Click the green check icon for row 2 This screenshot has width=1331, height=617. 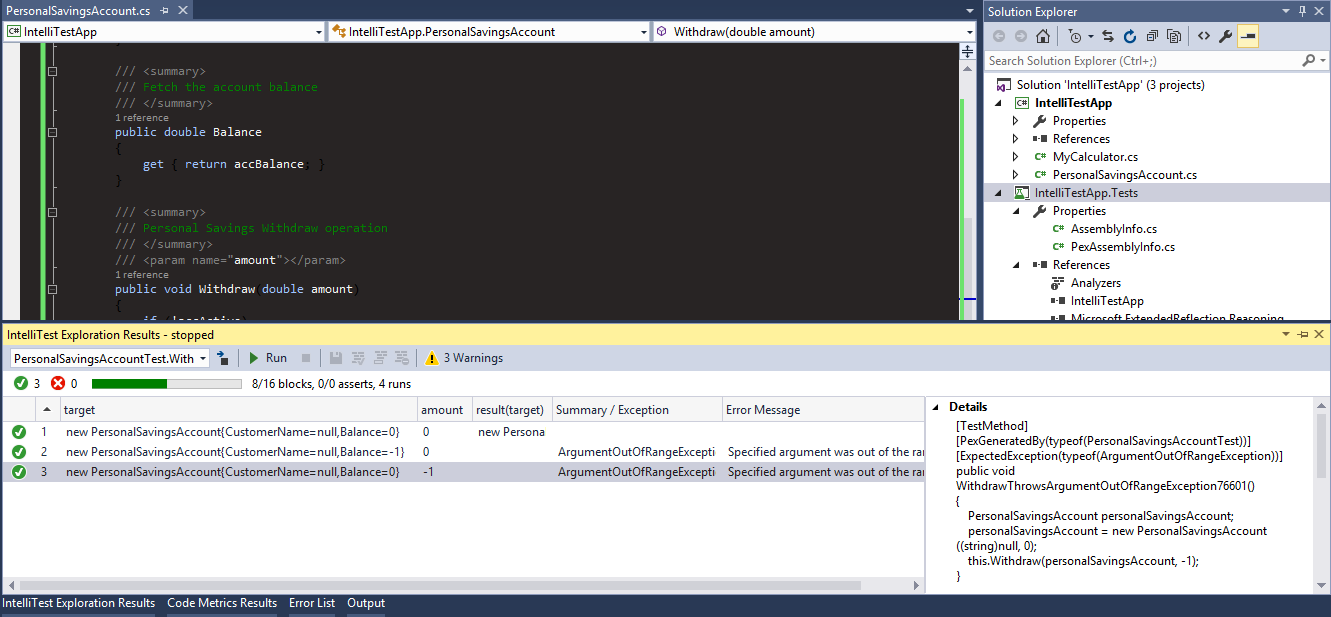click(19, 452)
